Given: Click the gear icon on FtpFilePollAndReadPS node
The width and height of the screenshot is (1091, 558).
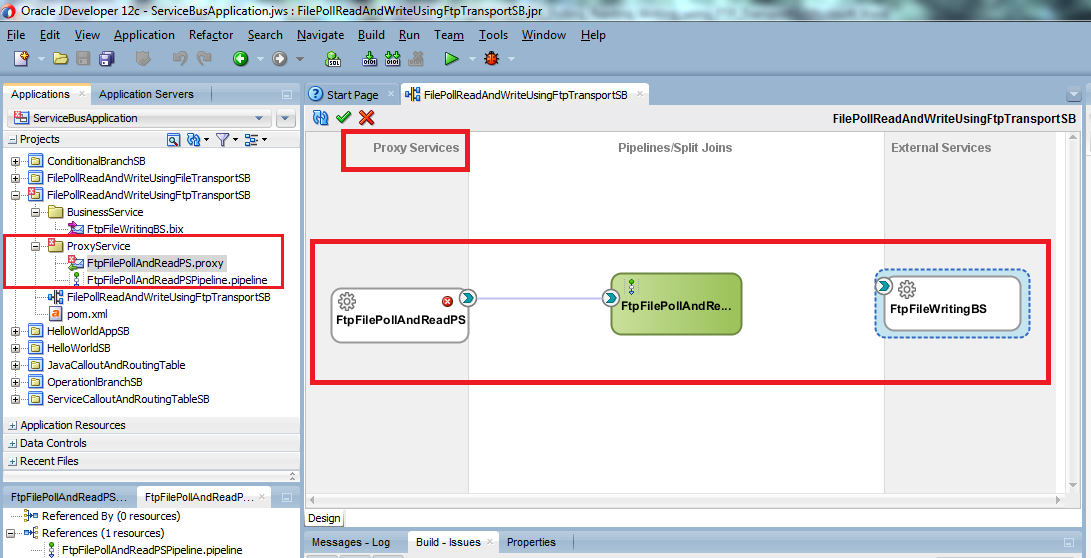Looking at the screenshot, I should 347,301.
